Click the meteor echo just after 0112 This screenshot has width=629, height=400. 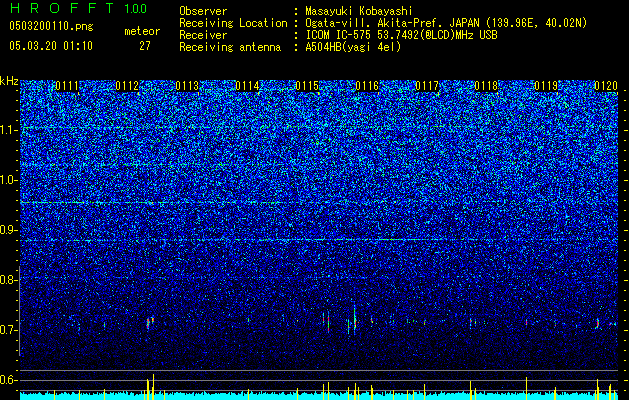(x=150, y=323)
